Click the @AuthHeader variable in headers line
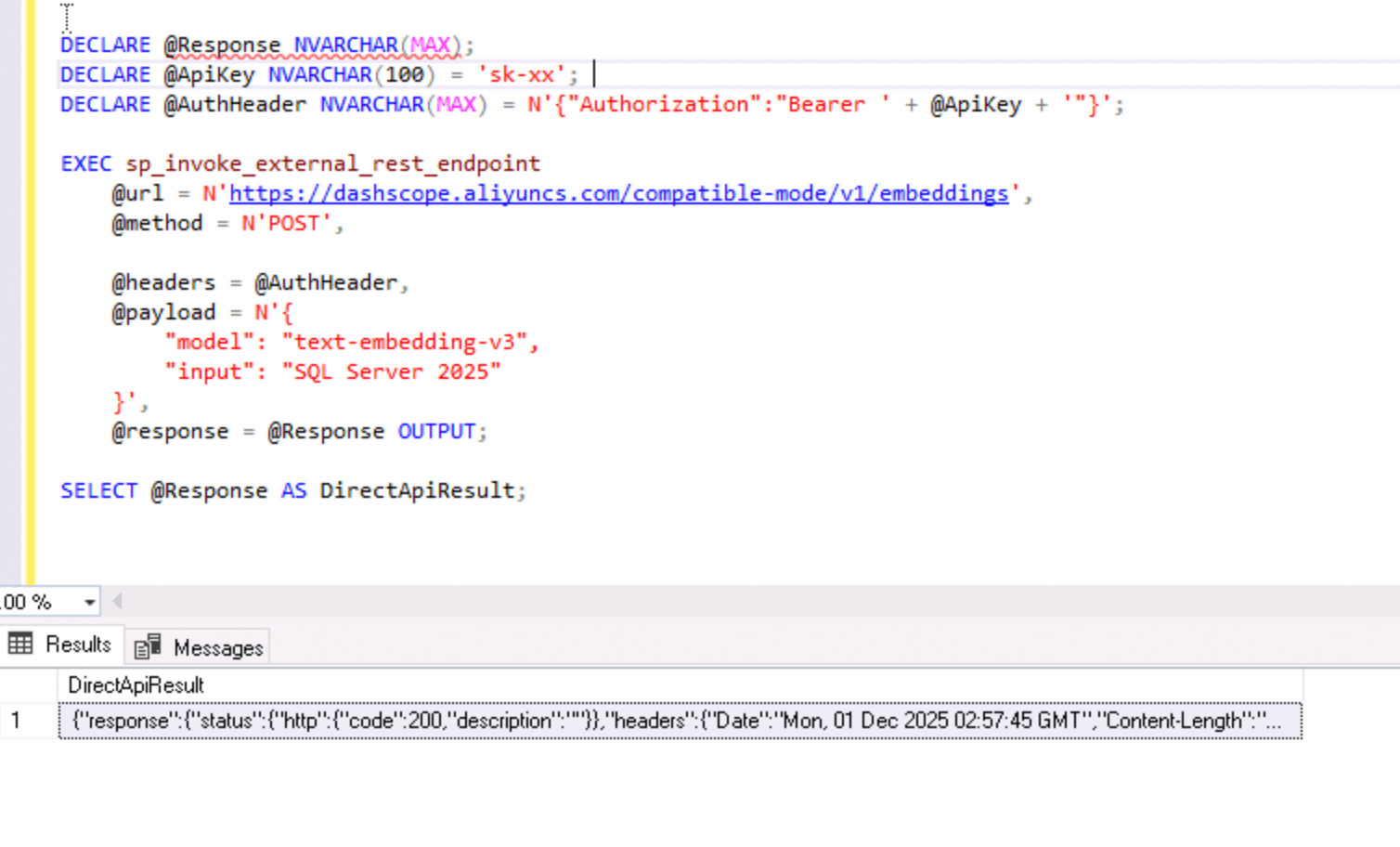The image size is (1400, 847). coord(326,282)
